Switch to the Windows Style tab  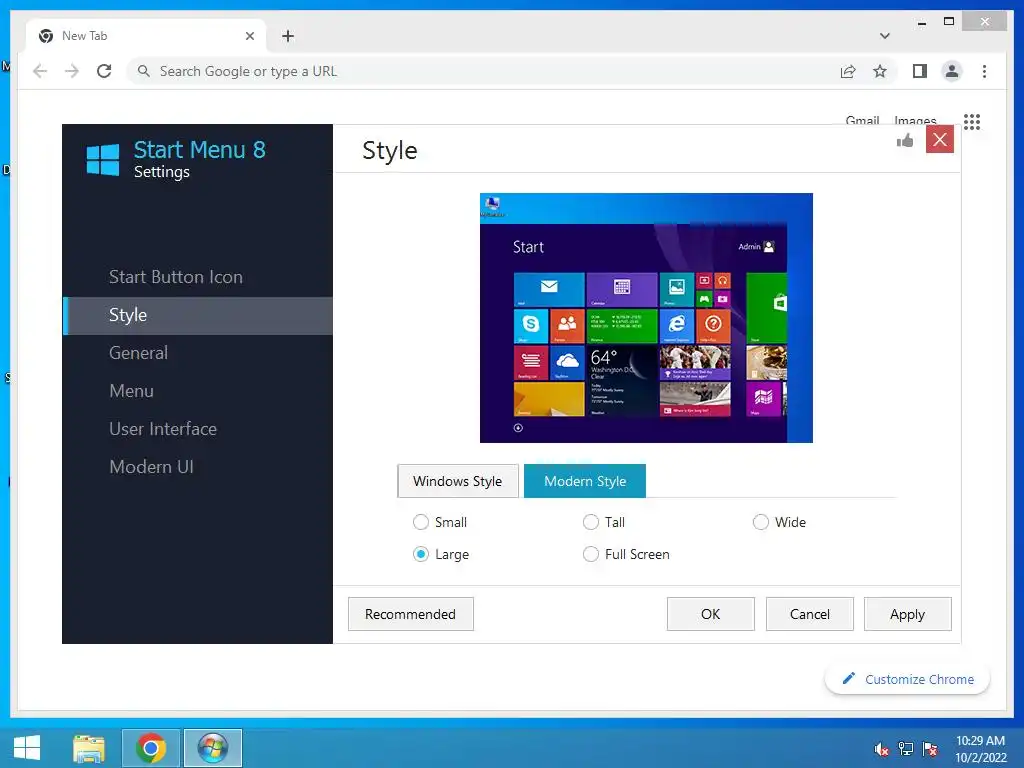point(458,481)
